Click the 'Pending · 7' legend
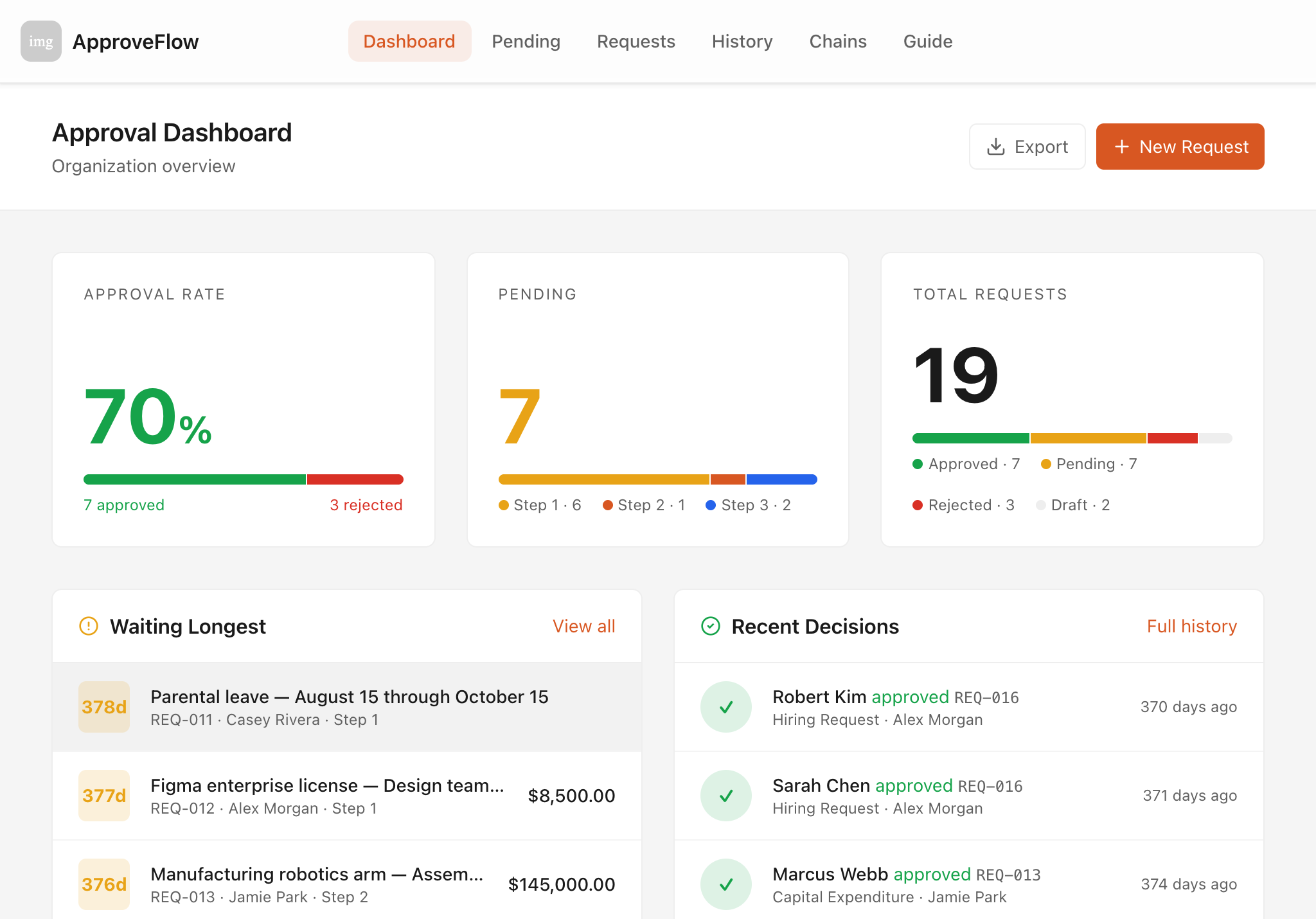The image size is (1316, 919). pos(1089,464)
